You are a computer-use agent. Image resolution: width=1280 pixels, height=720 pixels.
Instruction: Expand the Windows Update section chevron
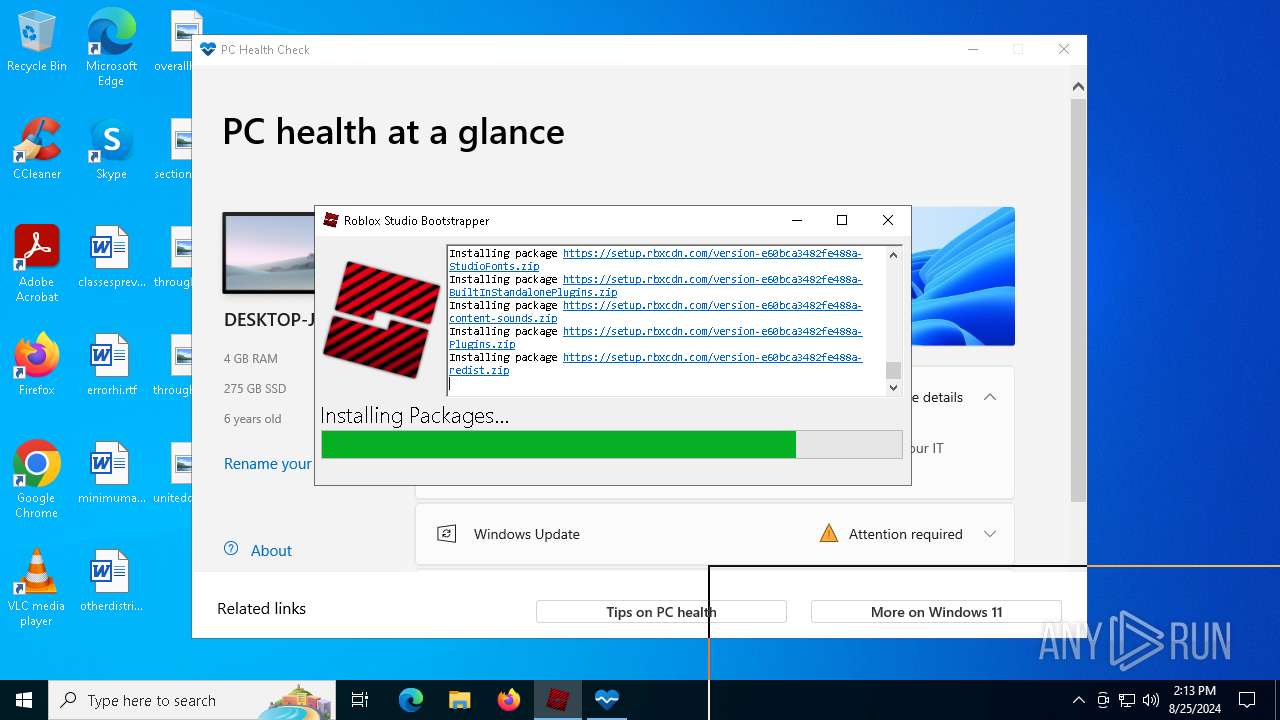pos(990,534)
